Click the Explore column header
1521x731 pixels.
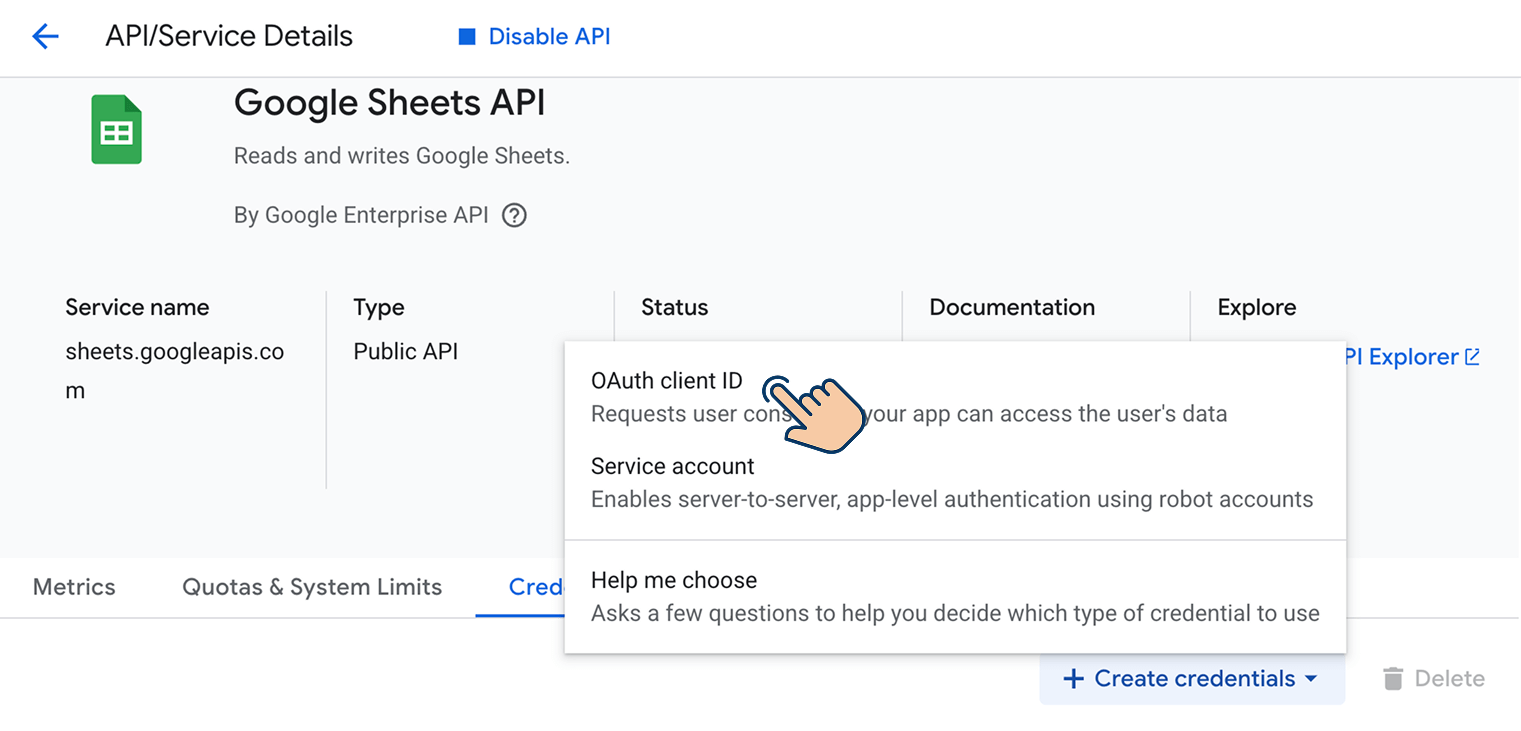[1257, 308]
